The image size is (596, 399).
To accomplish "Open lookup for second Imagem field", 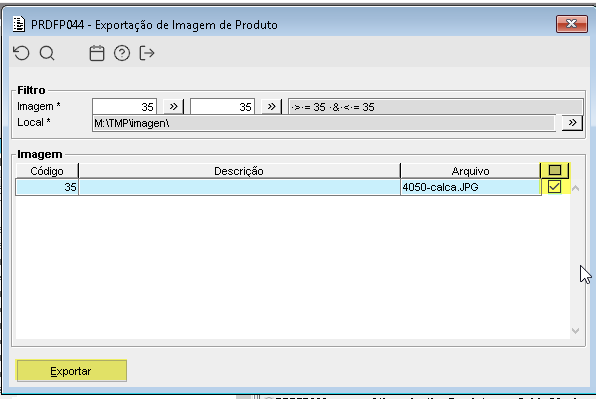I will (271, 106).
